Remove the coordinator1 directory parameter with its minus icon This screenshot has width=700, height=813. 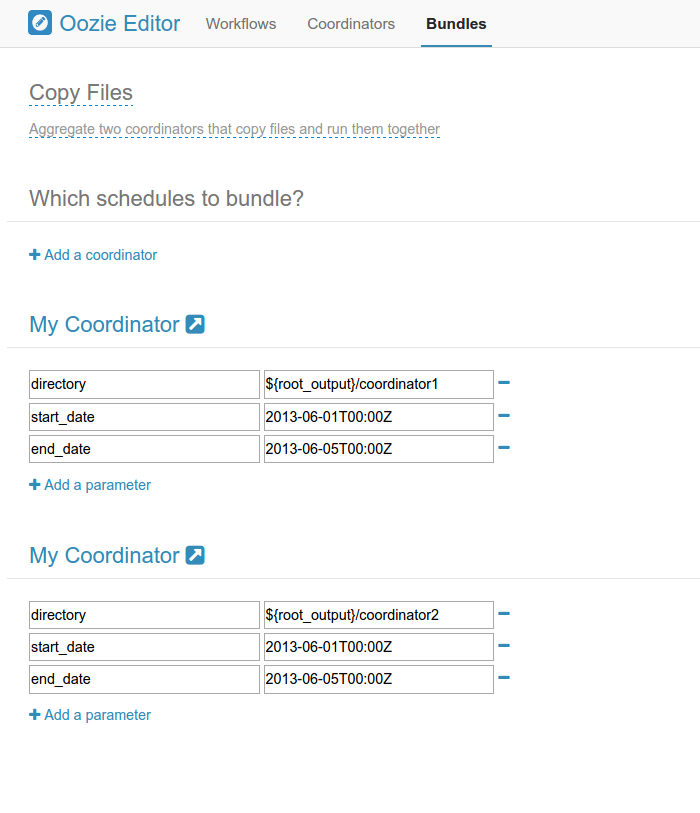504,383
